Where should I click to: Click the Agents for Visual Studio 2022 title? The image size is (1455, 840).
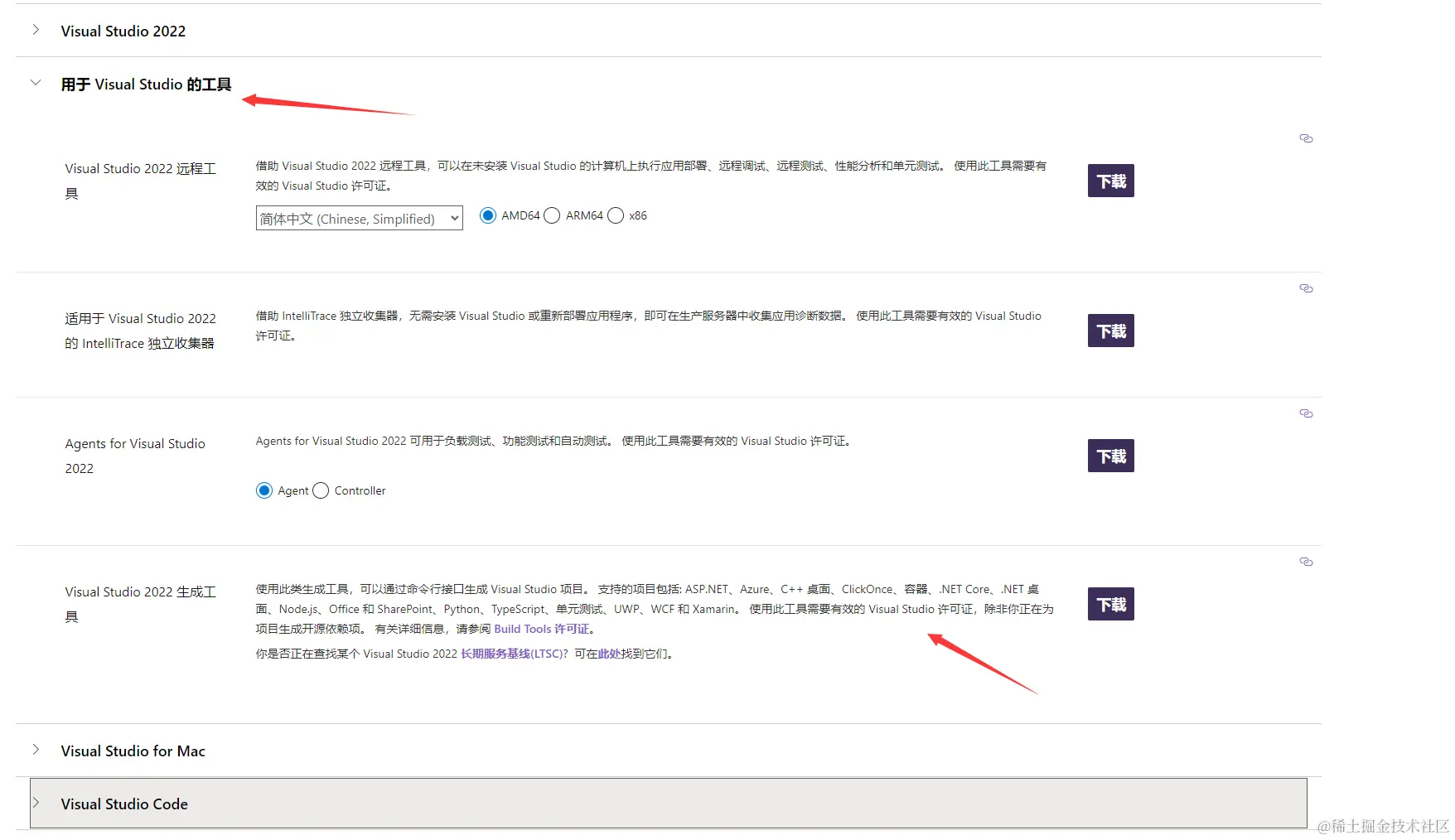click(135, 456)
